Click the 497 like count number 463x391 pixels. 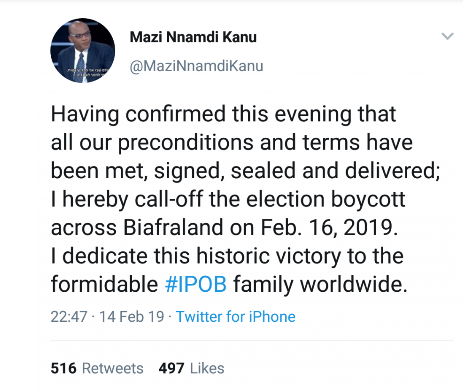(x=171, y=368)
